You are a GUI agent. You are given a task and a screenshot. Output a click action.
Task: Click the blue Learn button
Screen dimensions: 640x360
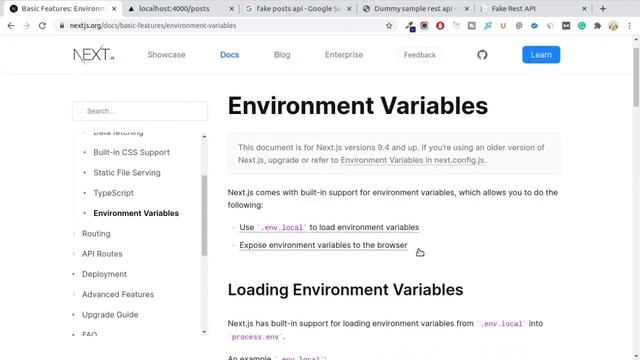[541, 55]
